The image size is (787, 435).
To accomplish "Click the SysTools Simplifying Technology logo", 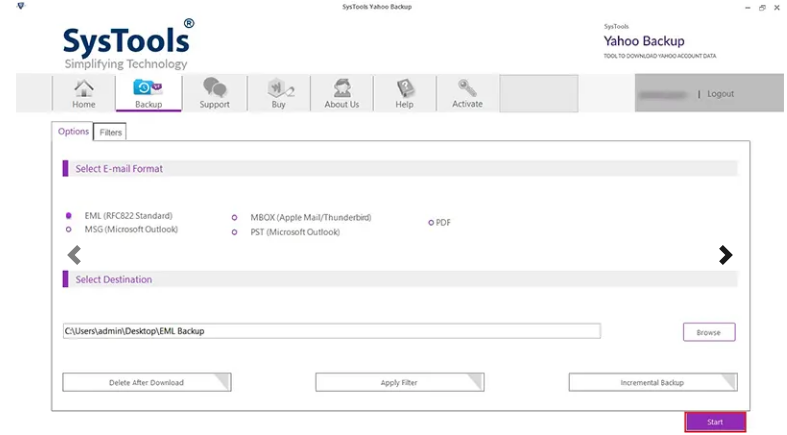I will coord(128,45).
